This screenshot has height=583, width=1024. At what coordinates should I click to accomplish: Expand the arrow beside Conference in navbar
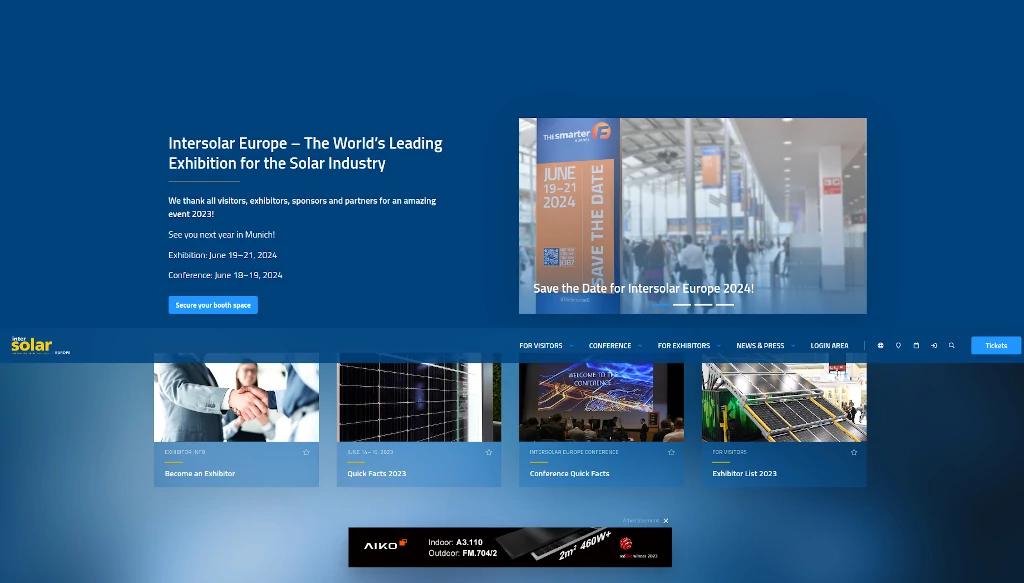click(x=640, y=346)
